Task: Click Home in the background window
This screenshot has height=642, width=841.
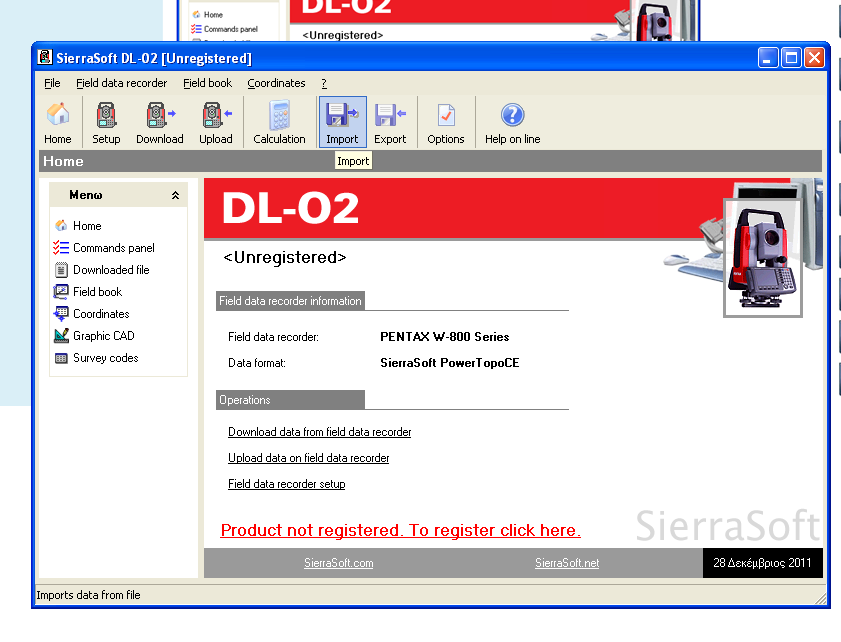Action: coord(208,14)
